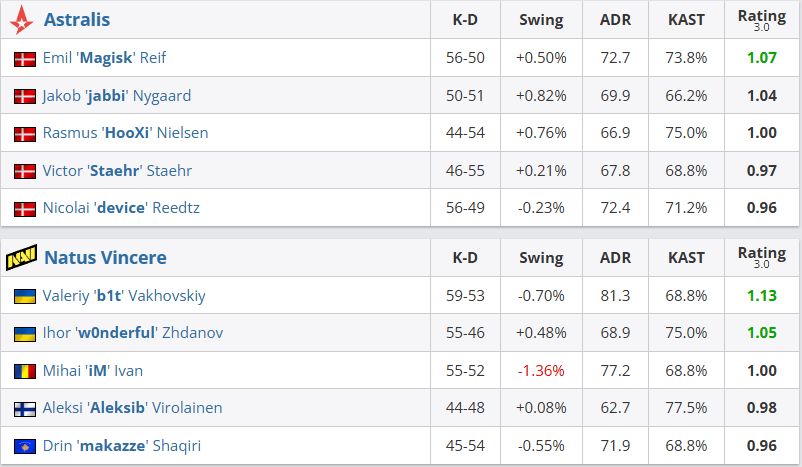
Task: Open the Natus Vincere team link
Action: click(x=105, y=258)
